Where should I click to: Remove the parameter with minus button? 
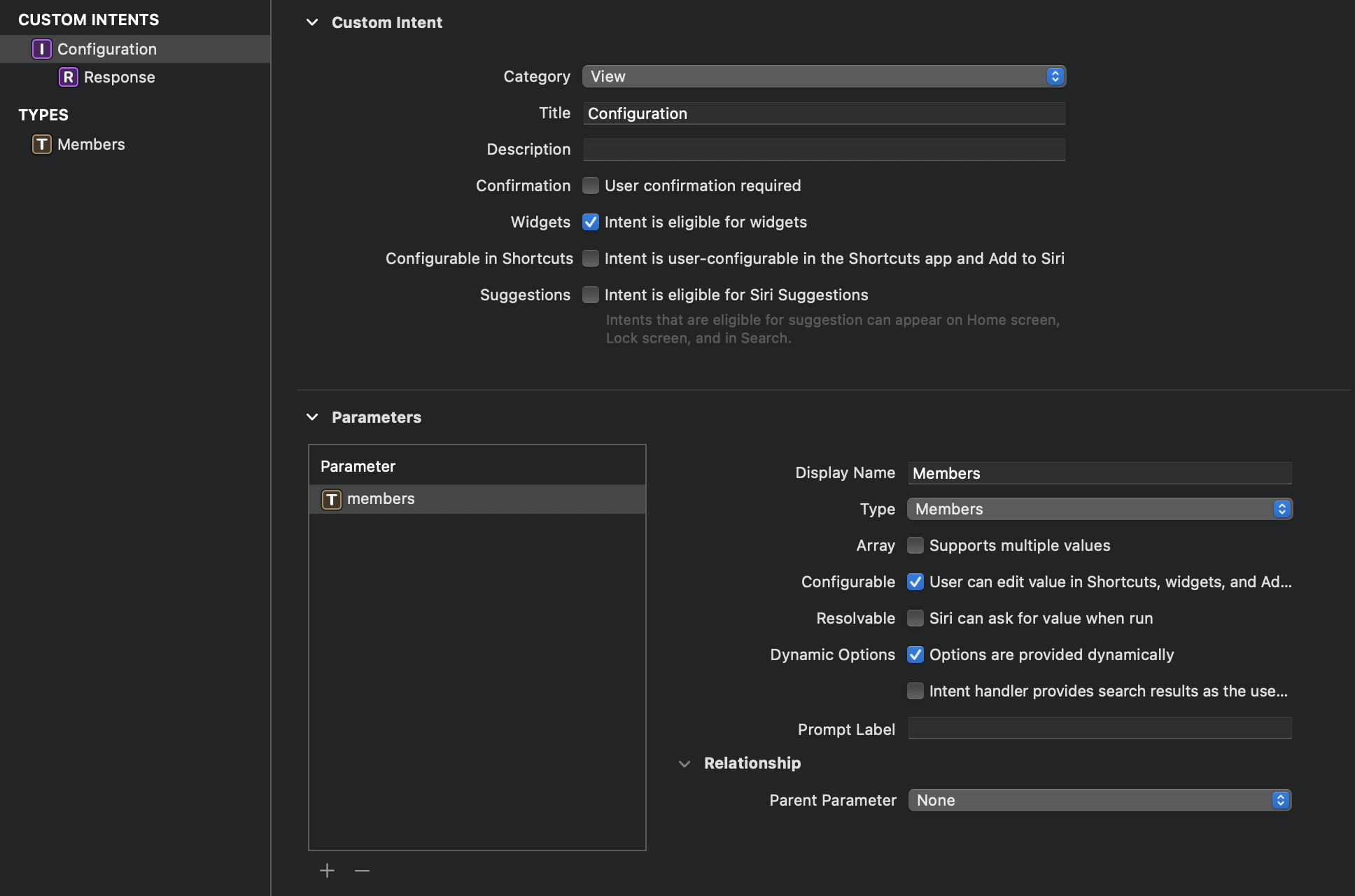tap(362, 870)
